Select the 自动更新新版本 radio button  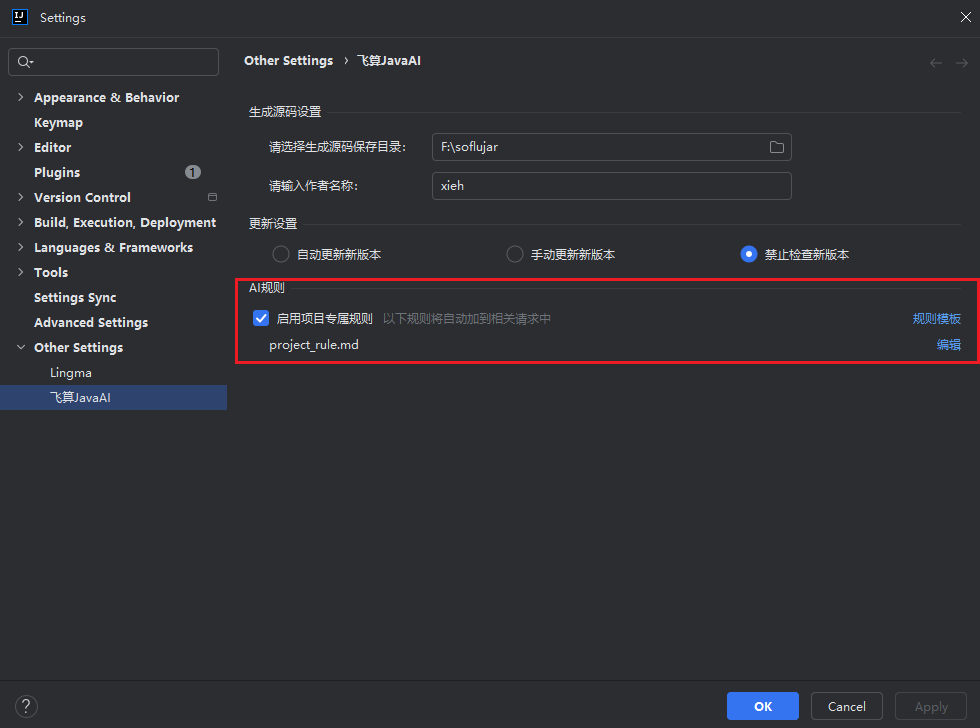pyautogui.click(x=281, y=254)
